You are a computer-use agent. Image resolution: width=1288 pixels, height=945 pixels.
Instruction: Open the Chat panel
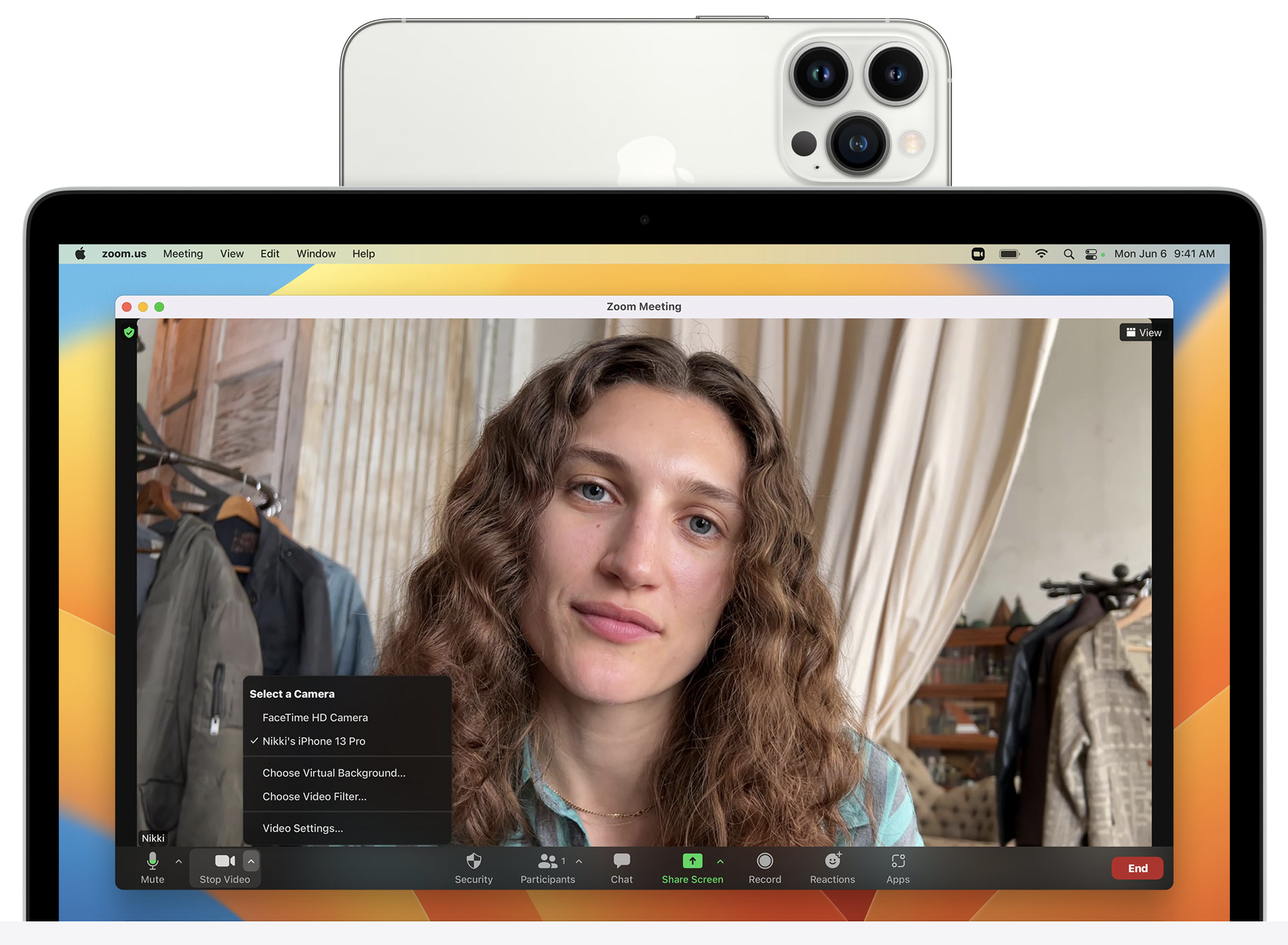(x=622, y=868)
